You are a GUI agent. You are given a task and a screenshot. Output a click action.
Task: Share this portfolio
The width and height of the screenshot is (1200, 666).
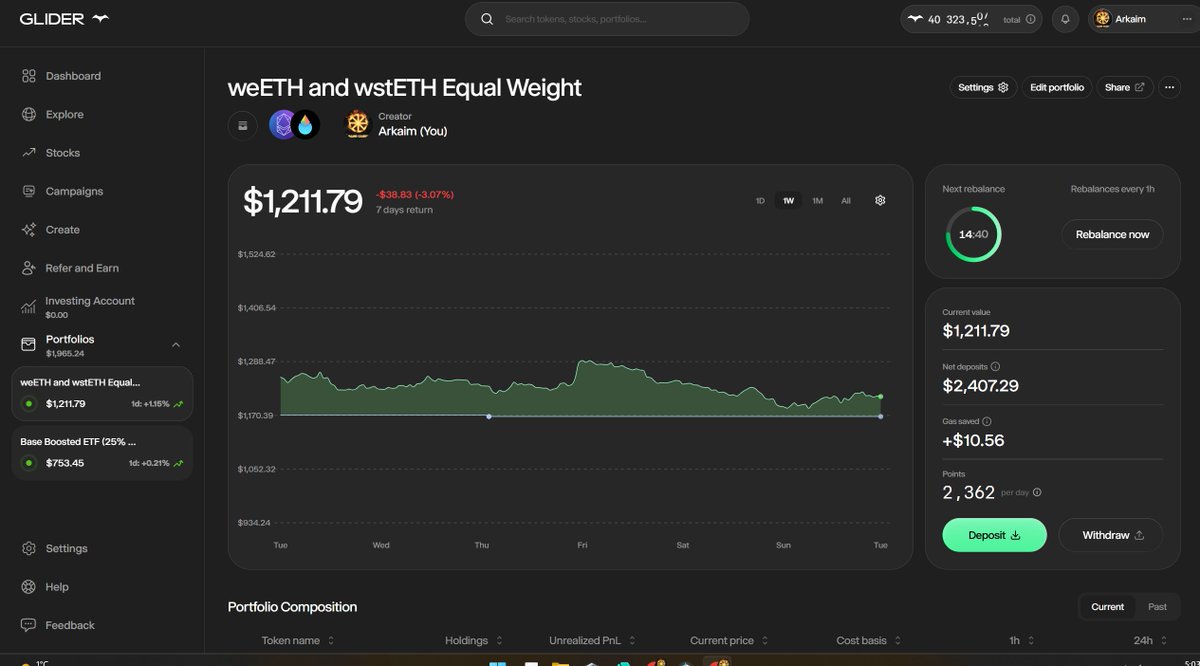point(1125,87)
